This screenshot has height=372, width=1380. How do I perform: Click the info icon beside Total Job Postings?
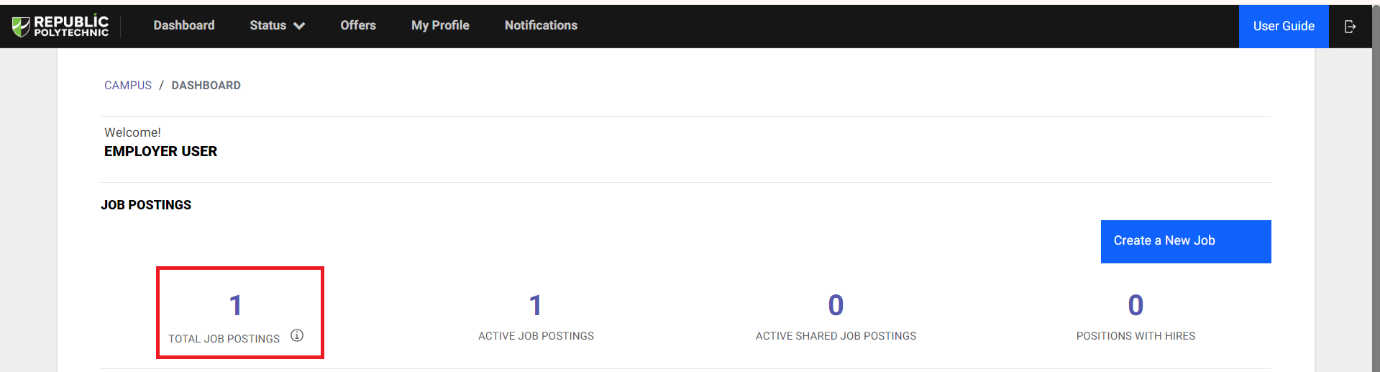(x=297, y=336)
